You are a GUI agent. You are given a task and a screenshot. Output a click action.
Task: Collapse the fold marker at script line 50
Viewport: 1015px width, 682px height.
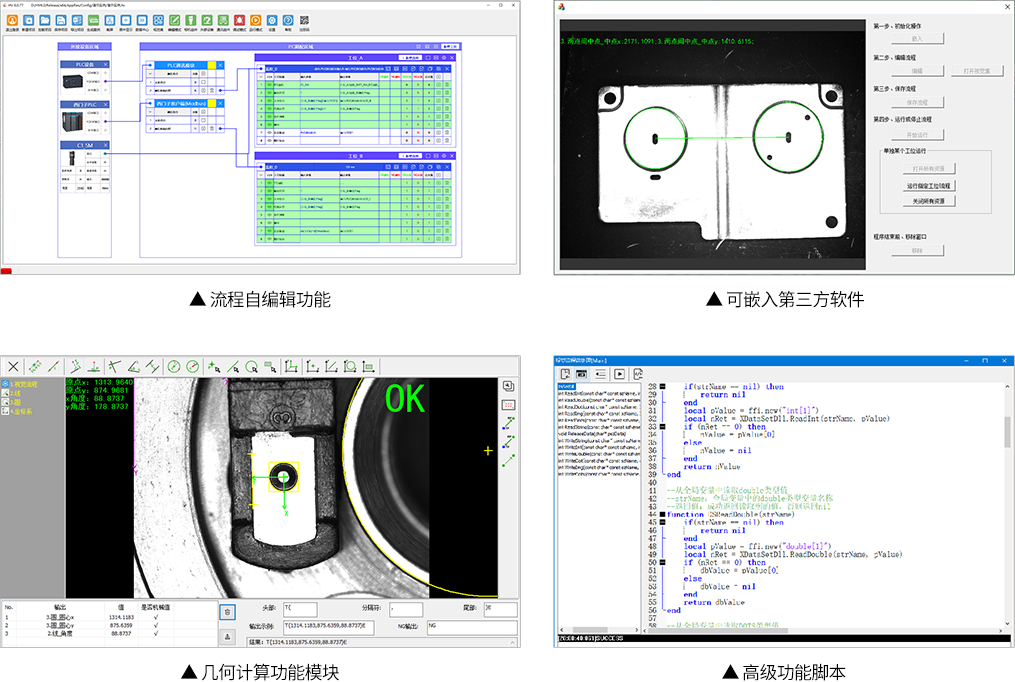coord(662,562)
